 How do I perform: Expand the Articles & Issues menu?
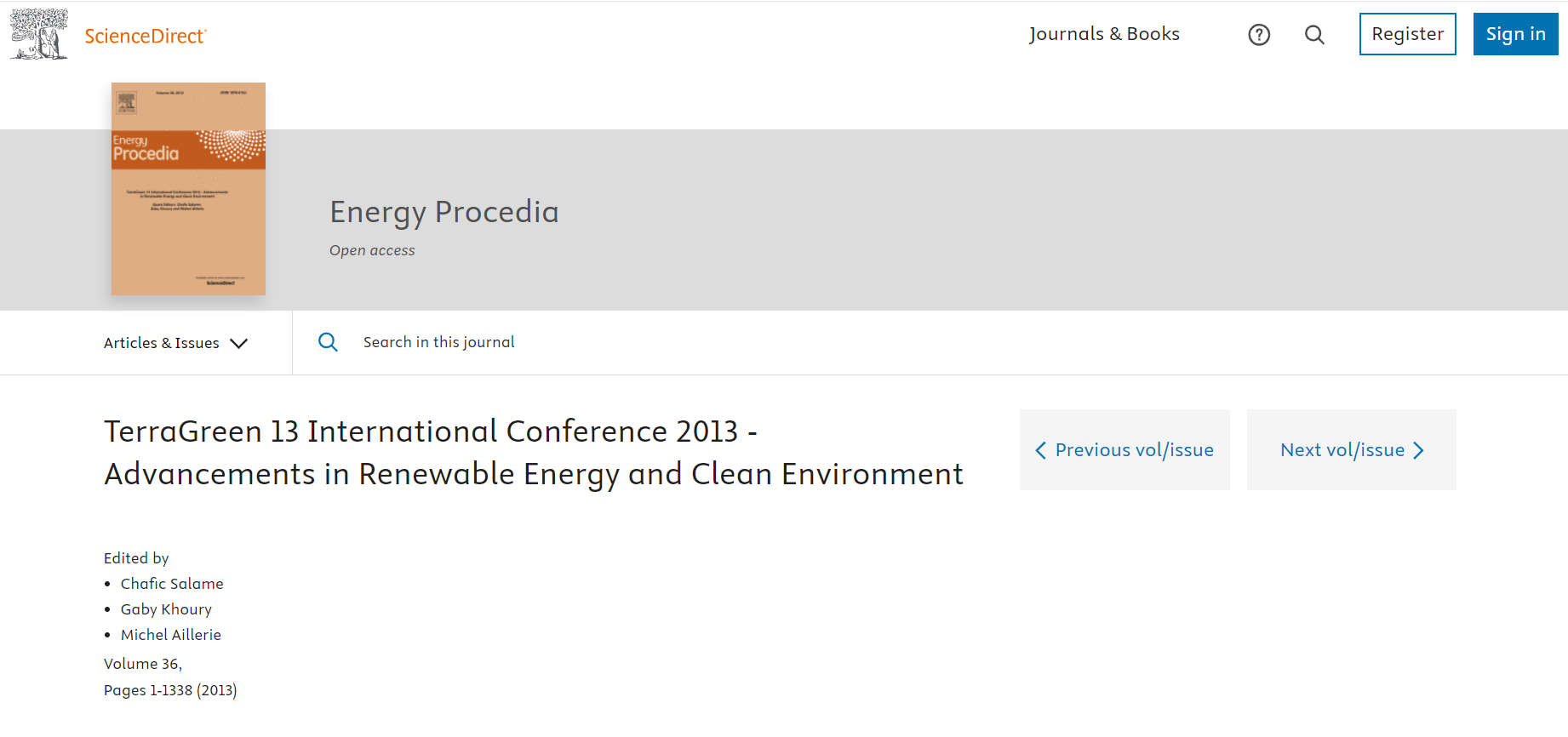click(162, 343)
